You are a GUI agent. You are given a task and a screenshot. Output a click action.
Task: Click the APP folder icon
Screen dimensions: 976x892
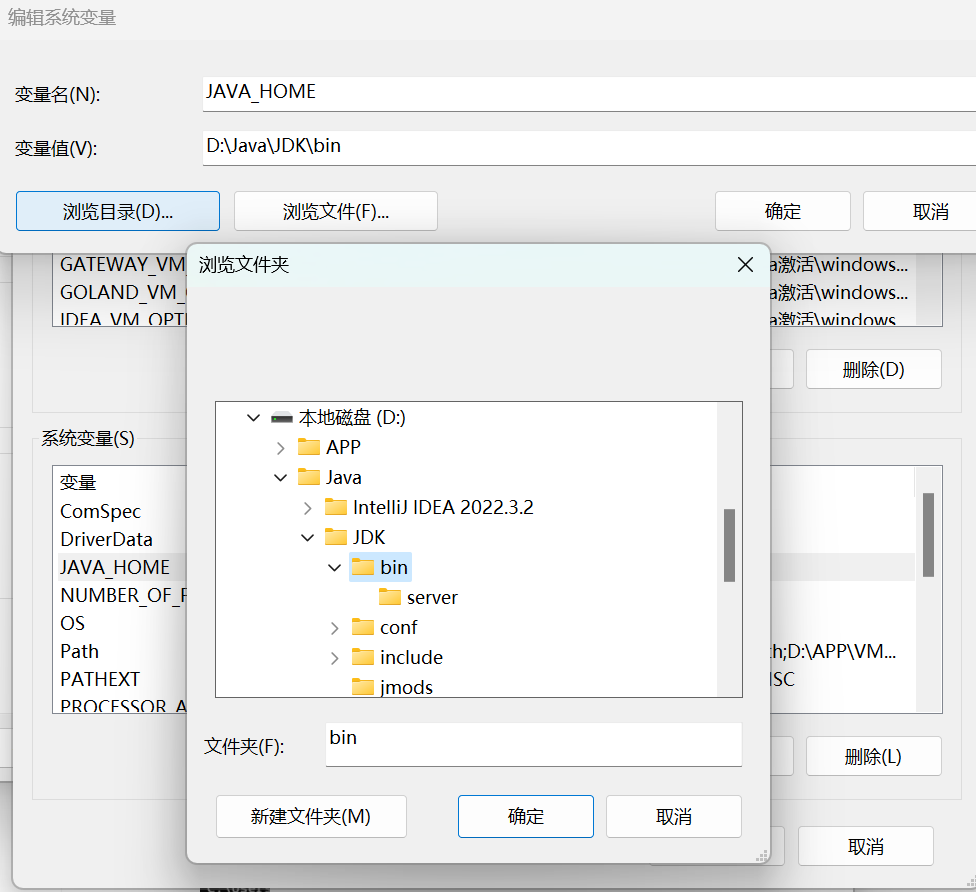(x=309, y=447)
